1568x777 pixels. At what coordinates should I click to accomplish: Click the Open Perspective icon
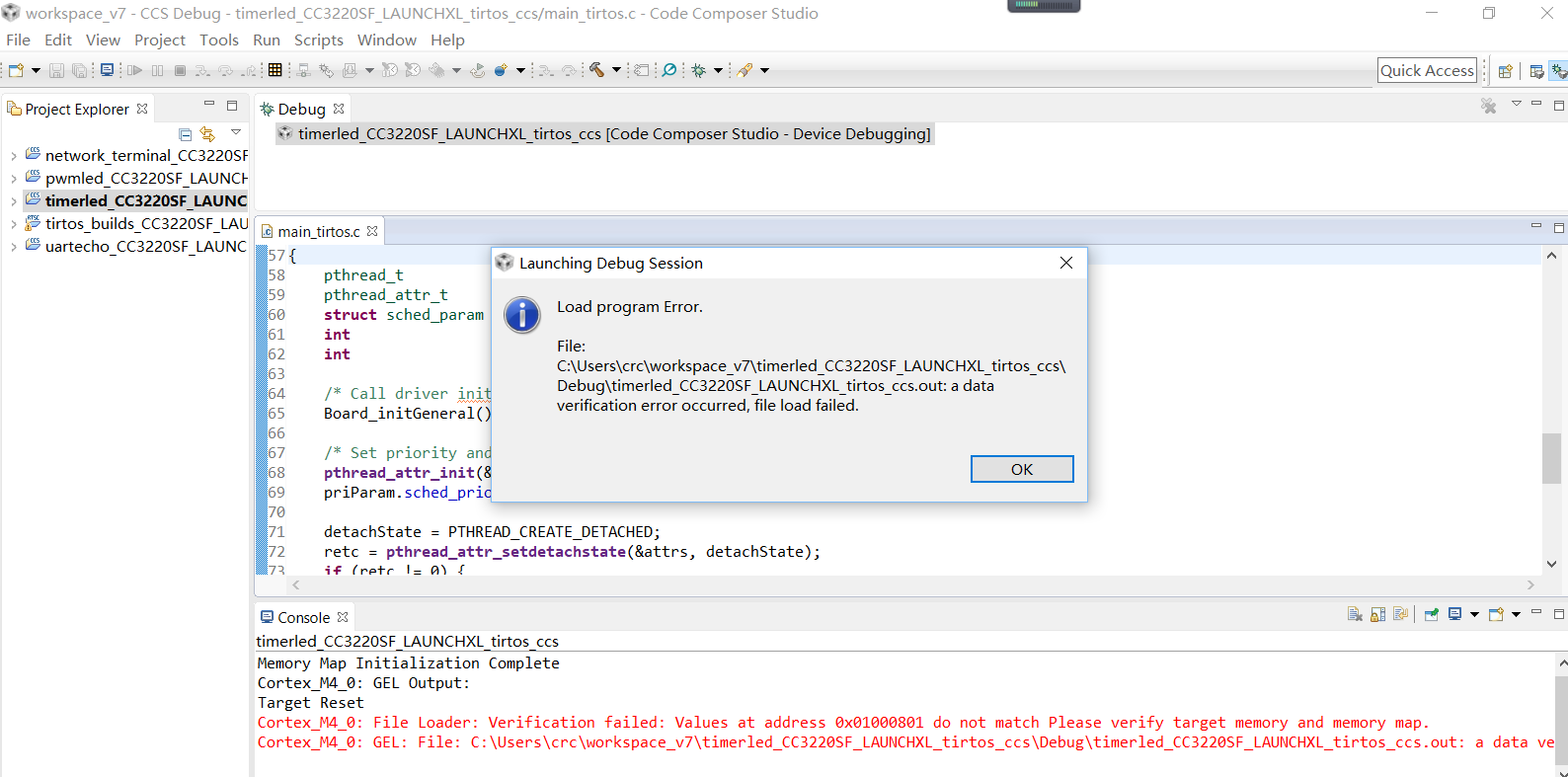[x=1506, y=71]
